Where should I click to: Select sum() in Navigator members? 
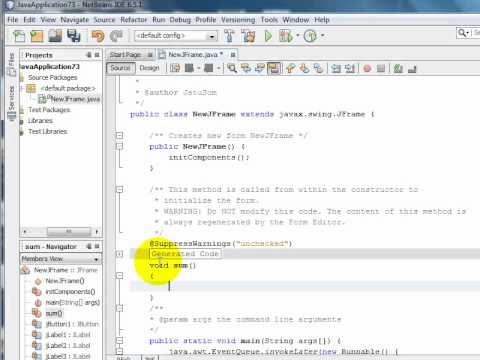coord(54,313)
